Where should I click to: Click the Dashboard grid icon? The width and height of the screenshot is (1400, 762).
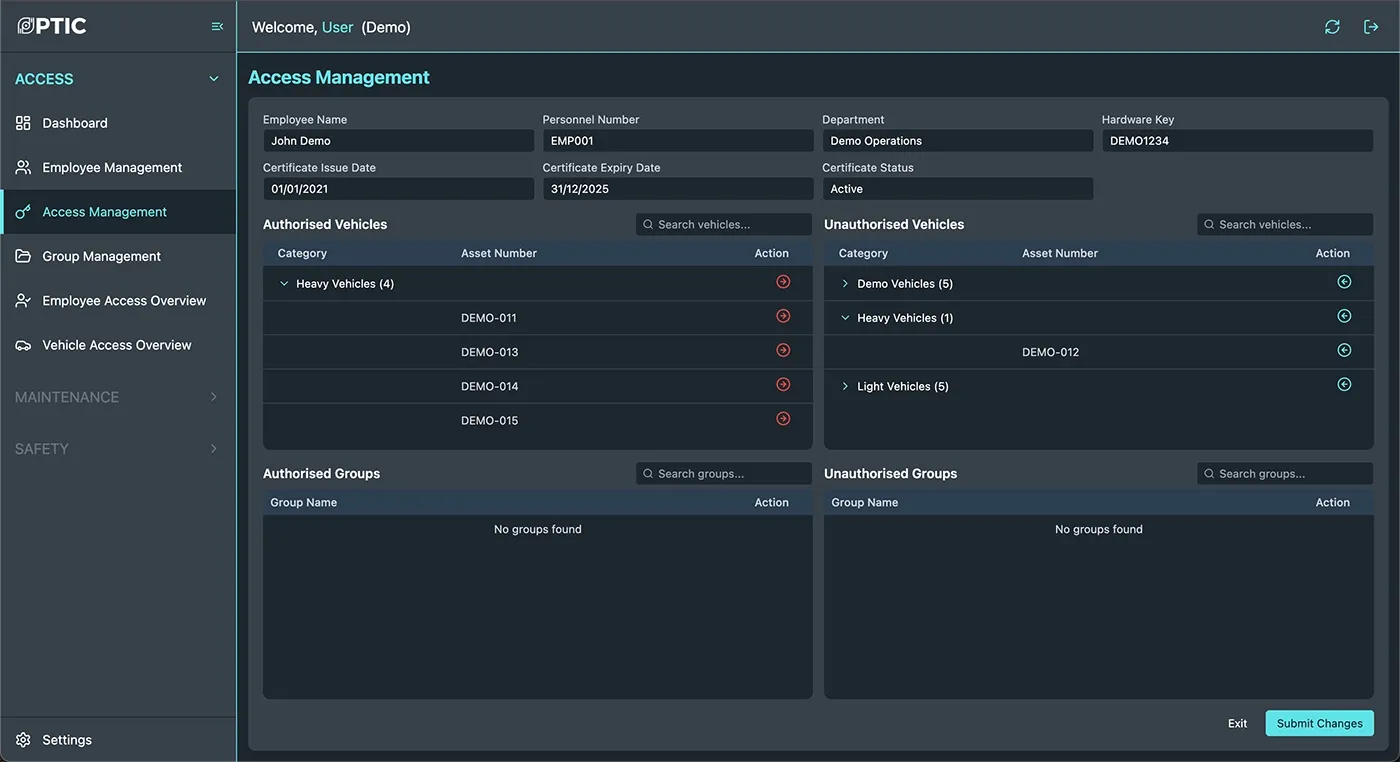coord(23,123)
